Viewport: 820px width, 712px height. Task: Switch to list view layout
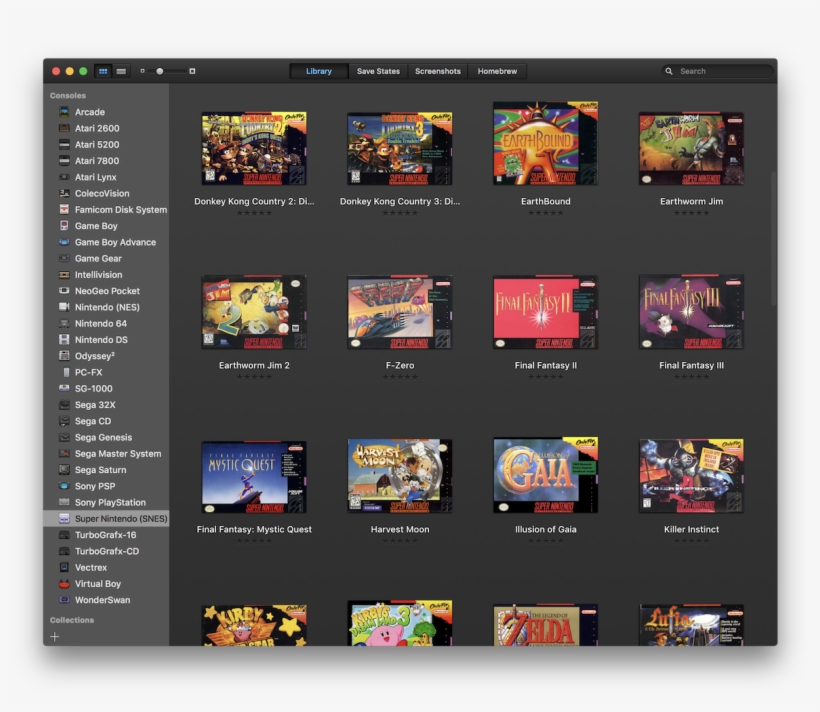(x=121, y=71)
